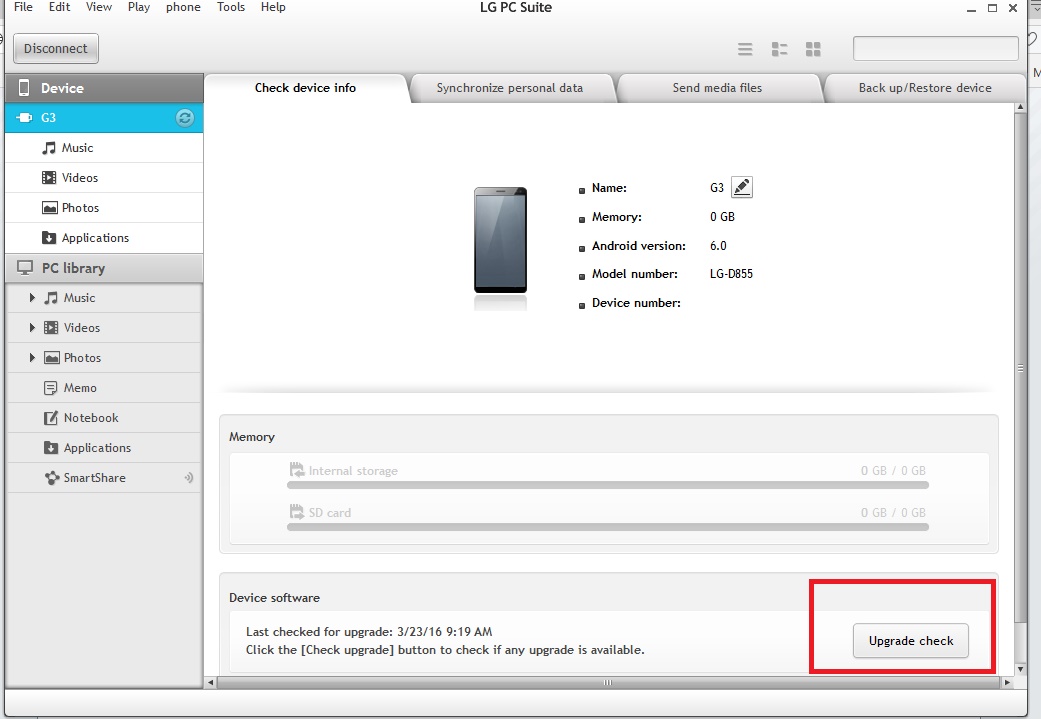
Task: Click the Internal storage icon
Action: click(297, 470)
